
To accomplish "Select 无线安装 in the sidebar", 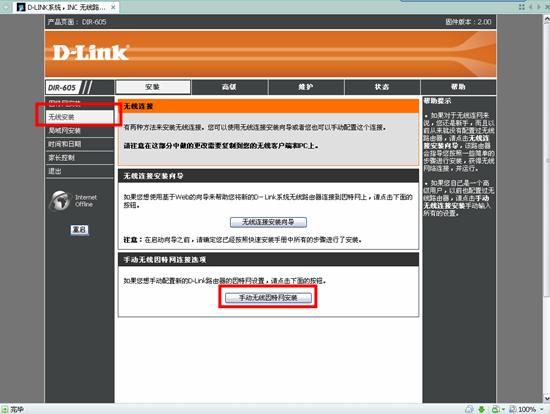I will coord(80,117).
